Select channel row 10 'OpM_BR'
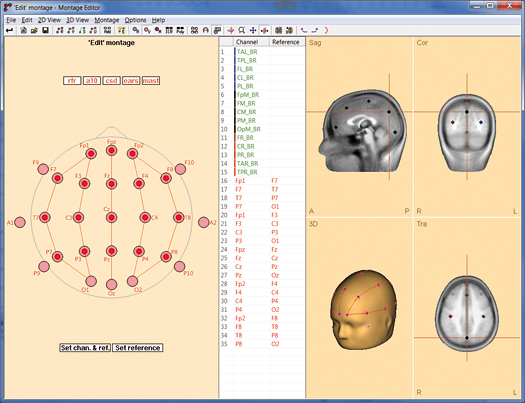The width and height of the screenshot is (525, 403). (262, 129)
